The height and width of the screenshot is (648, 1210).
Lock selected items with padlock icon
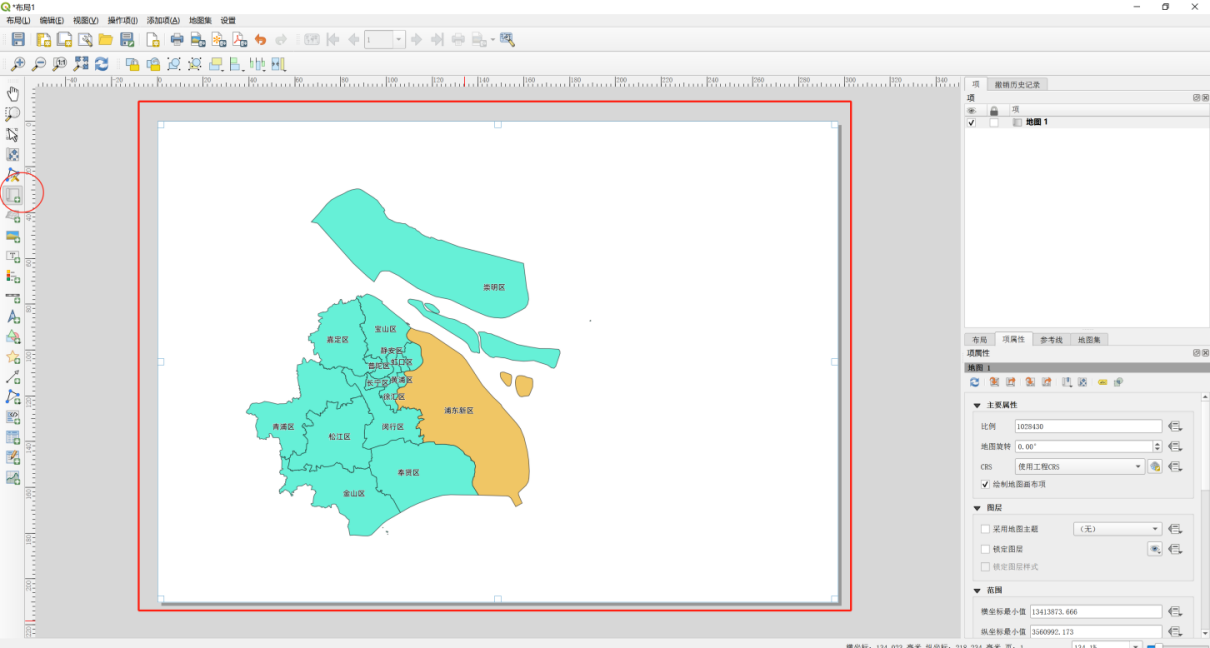(131, 65)
